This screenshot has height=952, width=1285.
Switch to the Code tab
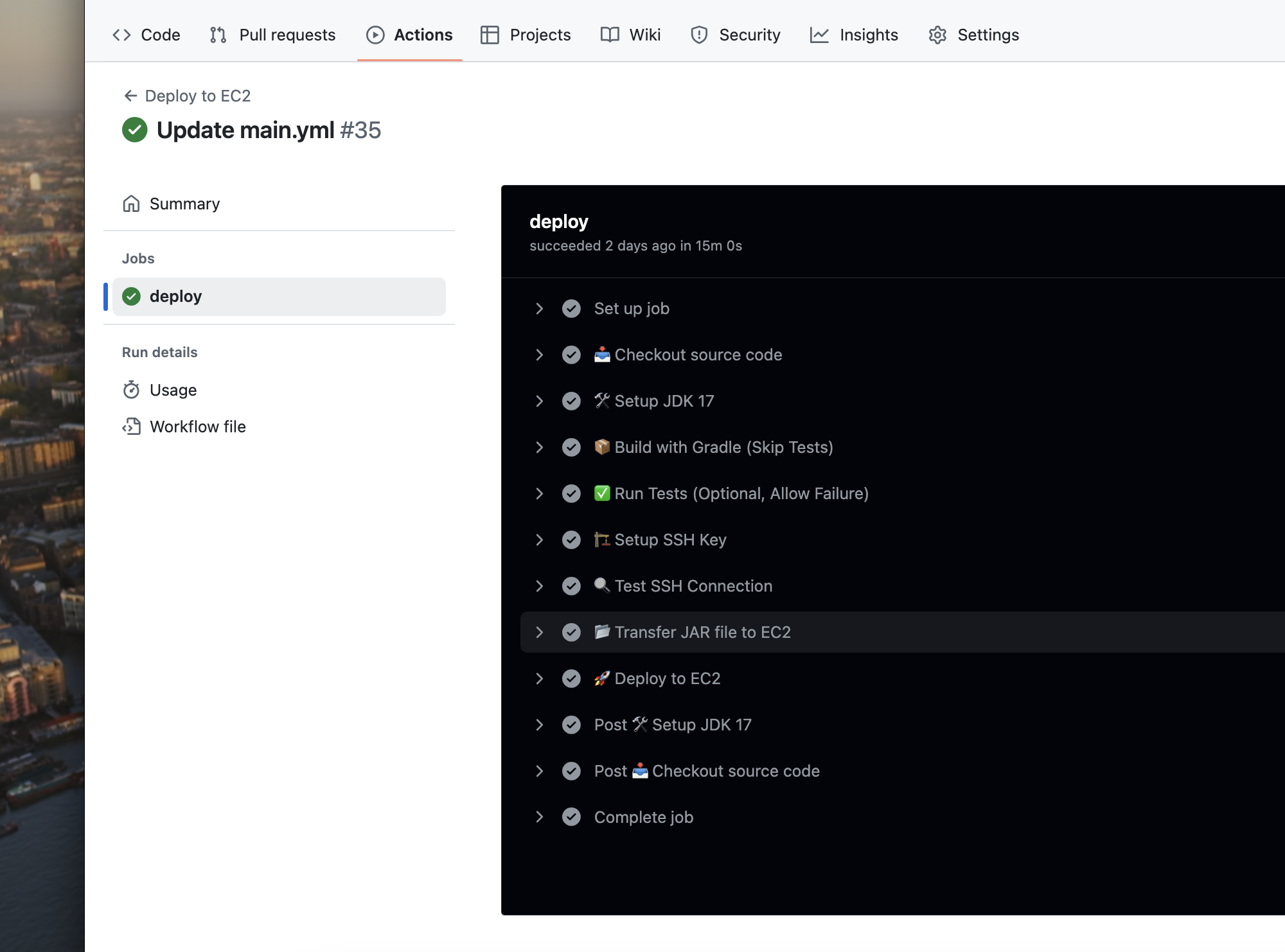[x=146, y=35]
